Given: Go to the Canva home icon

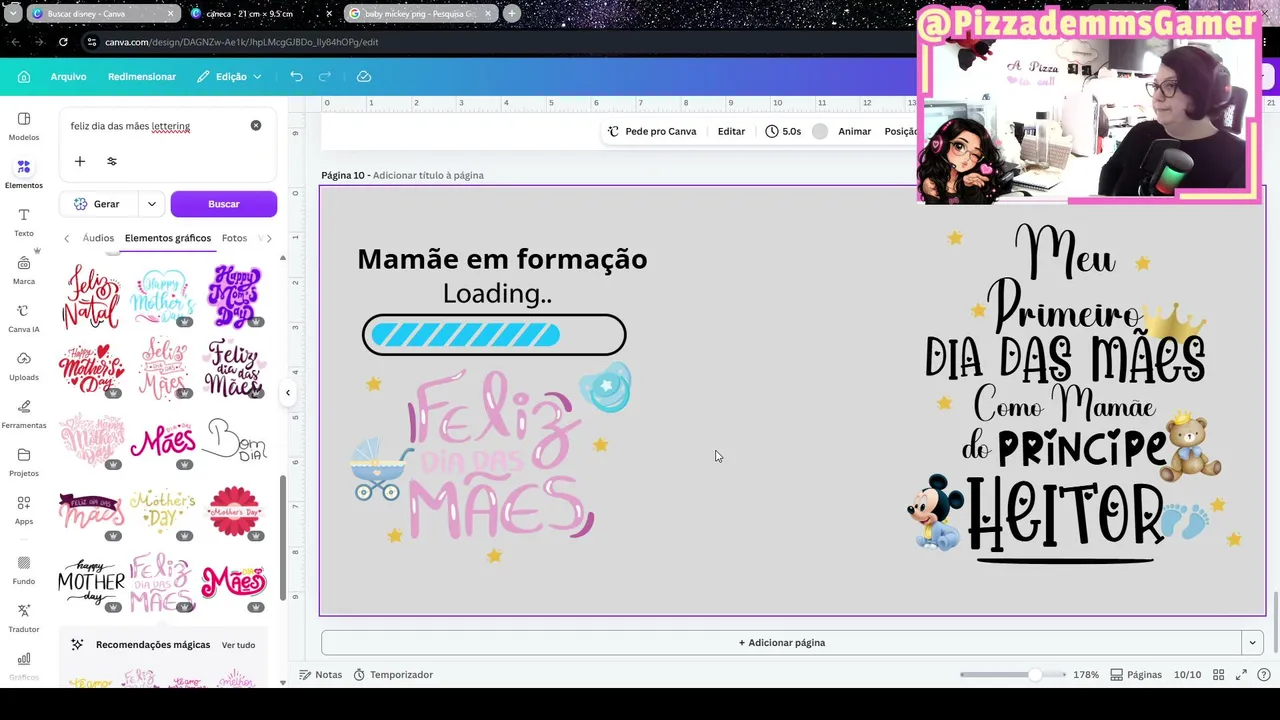Looking at the screenshot, I should [24, 77].
